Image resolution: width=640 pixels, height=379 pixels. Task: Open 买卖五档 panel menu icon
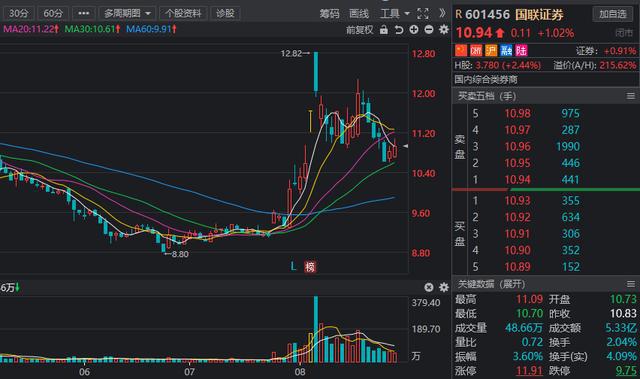pyautogui.click(x=631, y=96)
